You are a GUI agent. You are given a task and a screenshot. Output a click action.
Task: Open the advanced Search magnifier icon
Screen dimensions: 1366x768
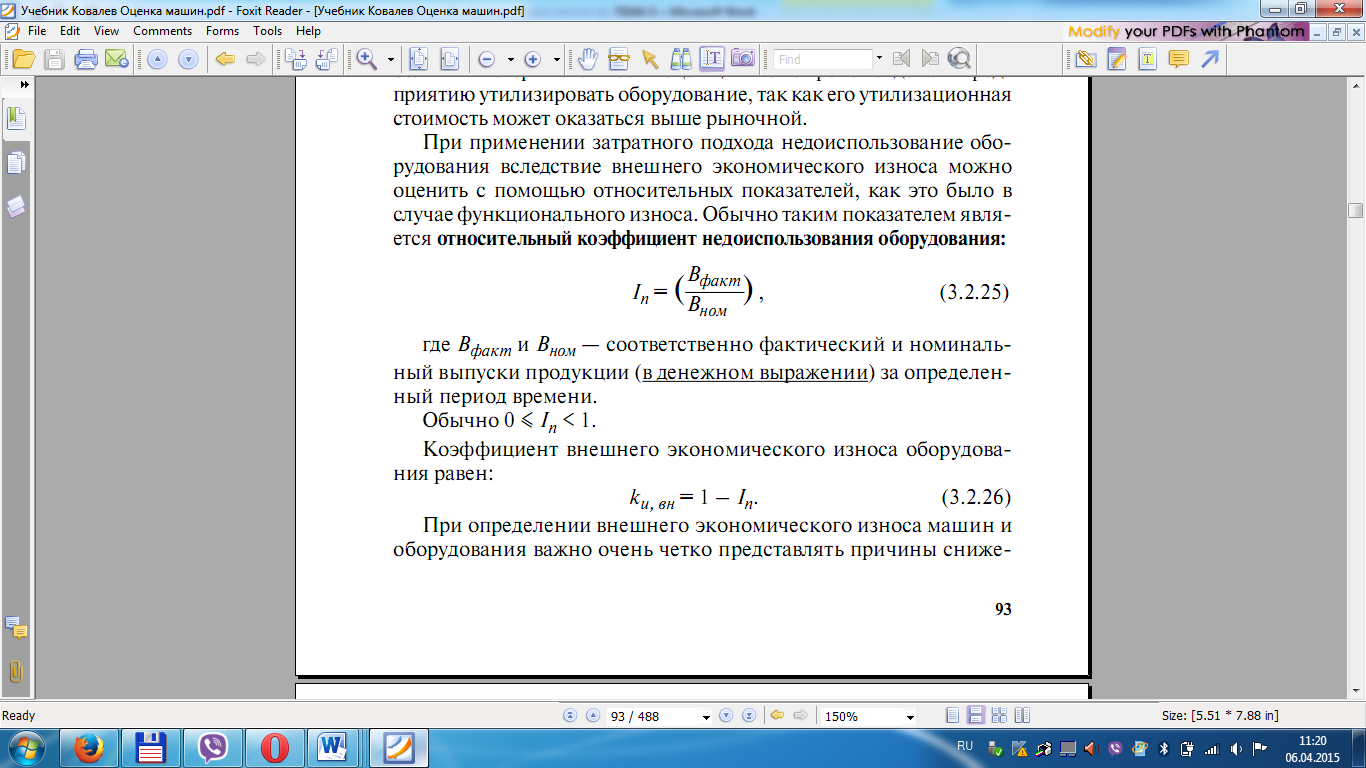[x=959, y=59]
